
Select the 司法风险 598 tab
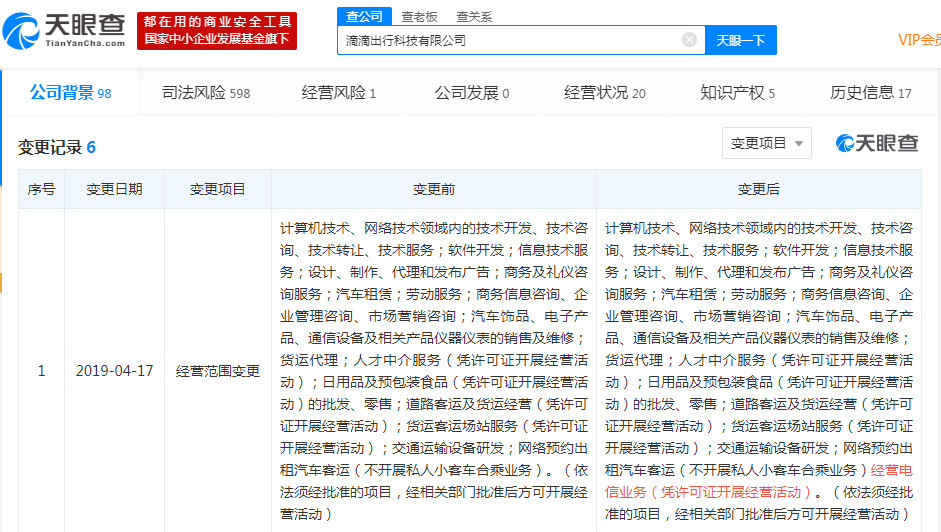[x=206, y=92]
